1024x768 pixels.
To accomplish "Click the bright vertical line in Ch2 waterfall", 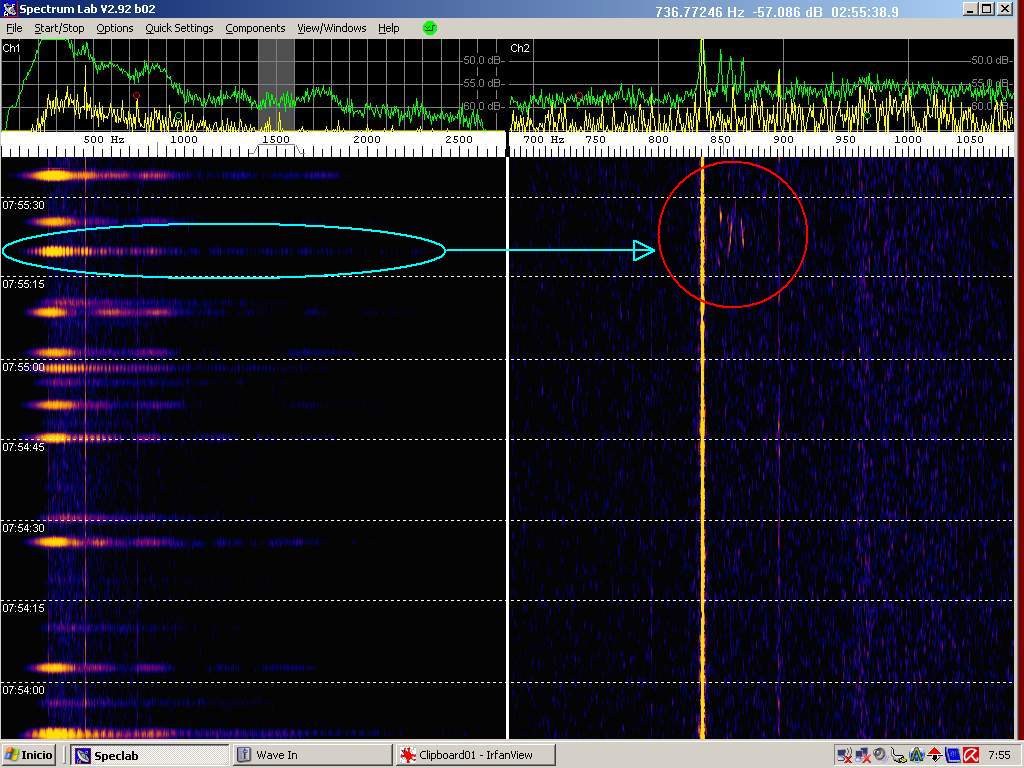I will click(702, 450).
